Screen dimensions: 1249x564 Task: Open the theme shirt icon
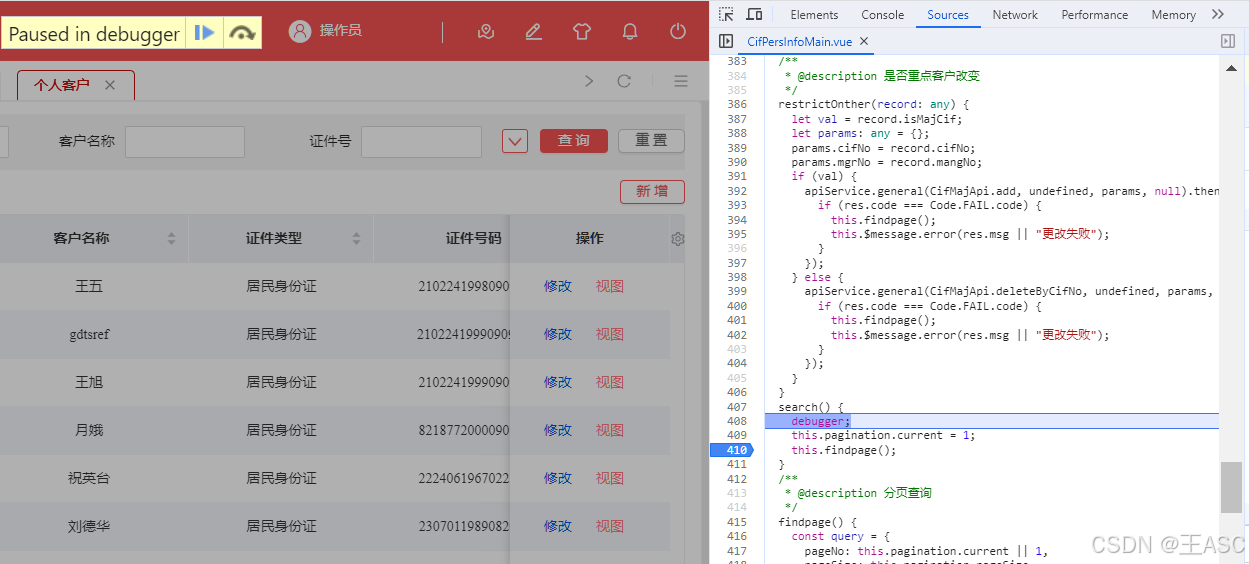(x=582, y=31)
